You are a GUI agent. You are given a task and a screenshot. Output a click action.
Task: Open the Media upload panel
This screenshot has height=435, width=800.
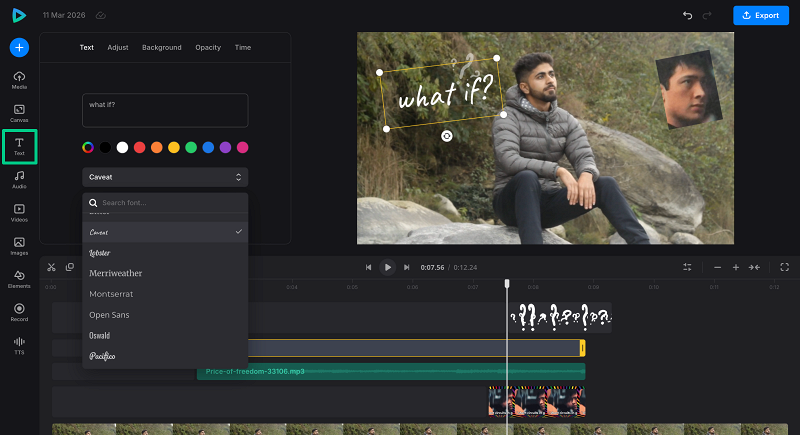pos(19,80)
